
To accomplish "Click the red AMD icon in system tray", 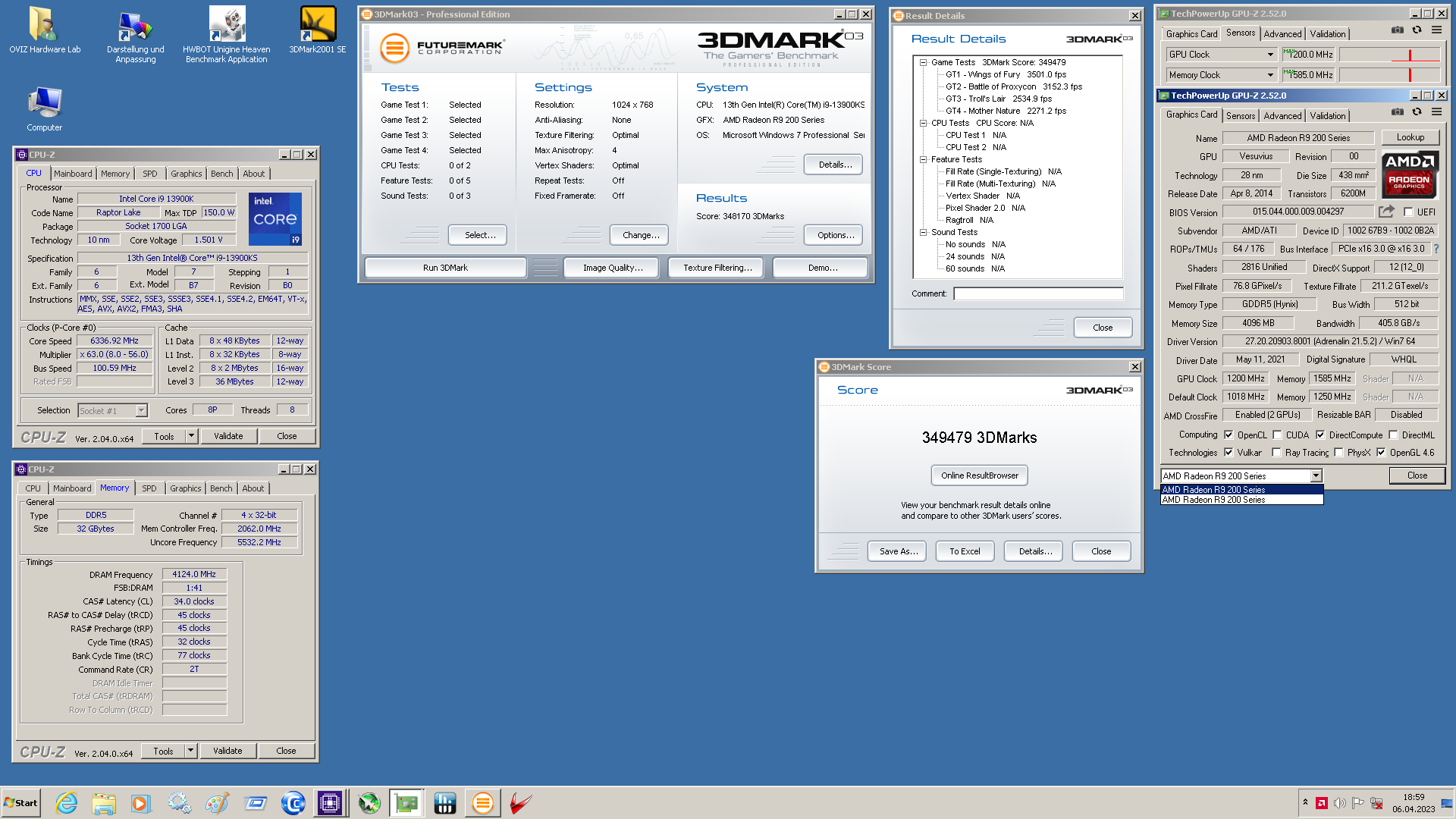I will click(x=1322, y=803).
